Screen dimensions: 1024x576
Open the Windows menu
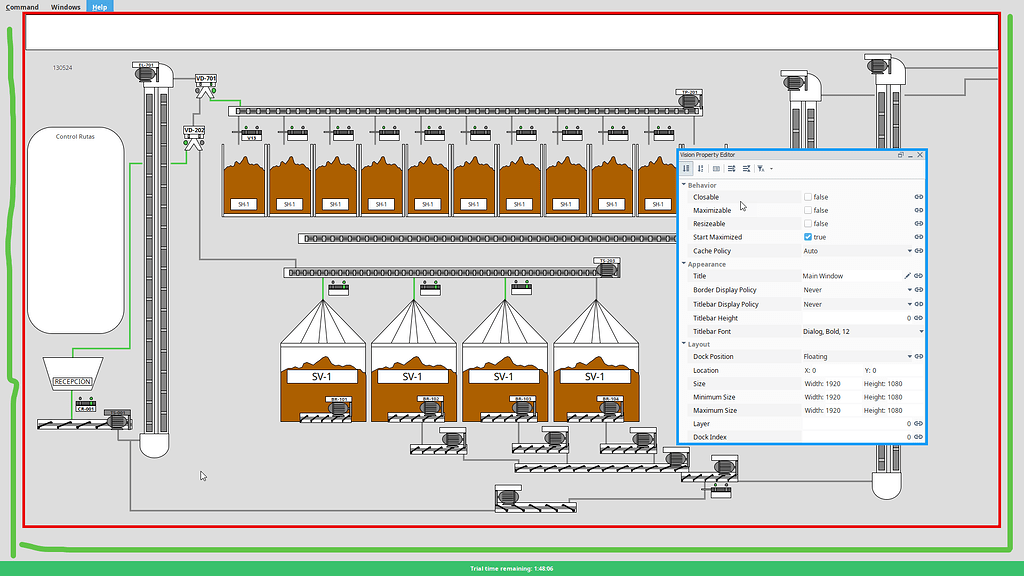pyautogui.click(x=65, y=6)
